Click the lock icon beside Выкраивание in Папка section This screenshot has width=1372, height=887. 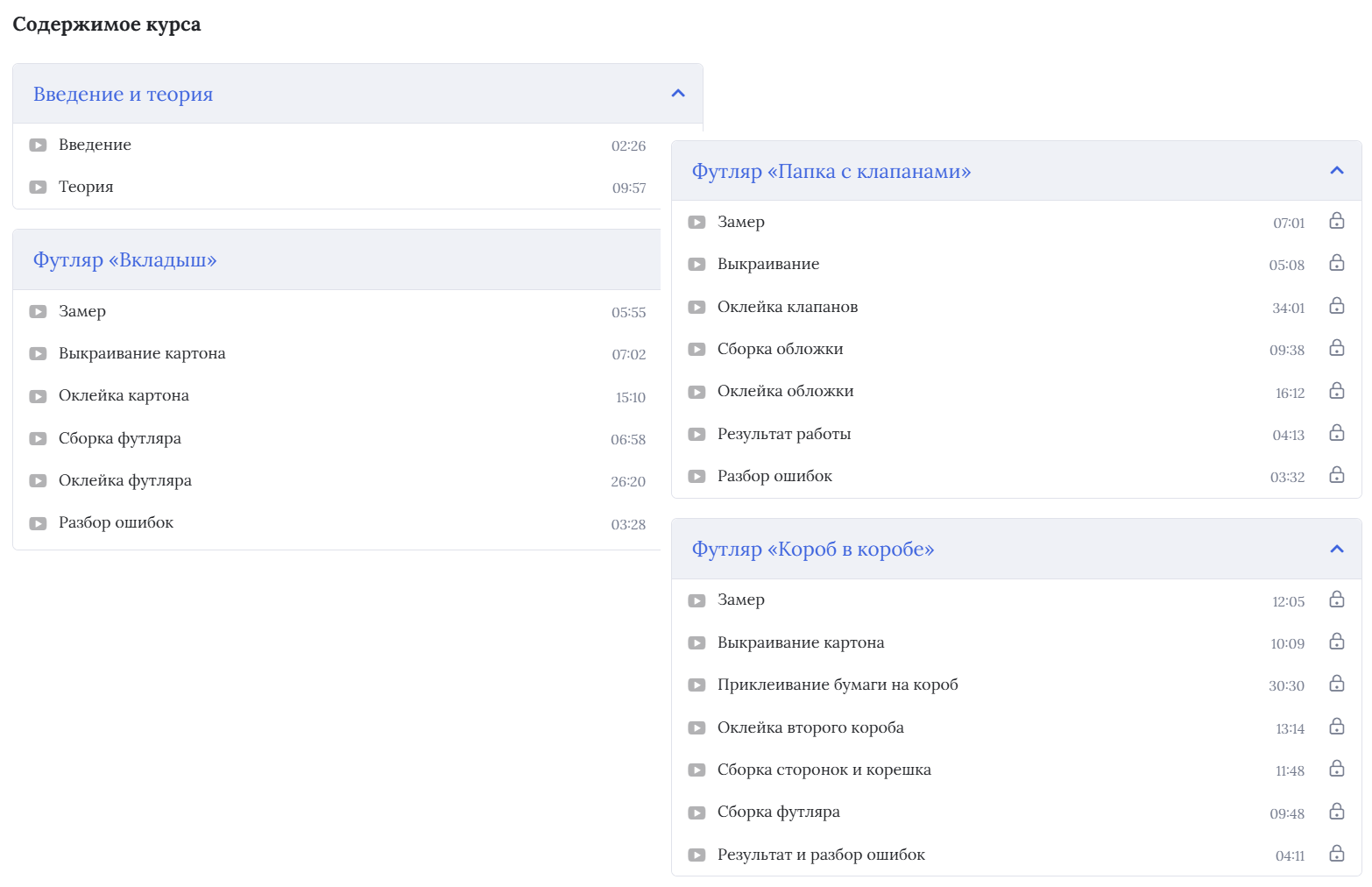1336,263
